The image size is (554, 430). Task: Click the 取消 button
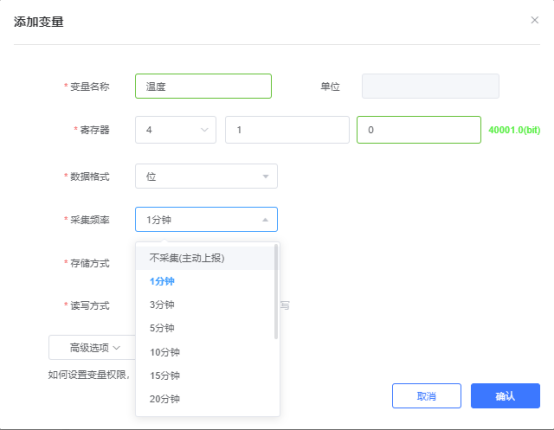coord(426,396)
